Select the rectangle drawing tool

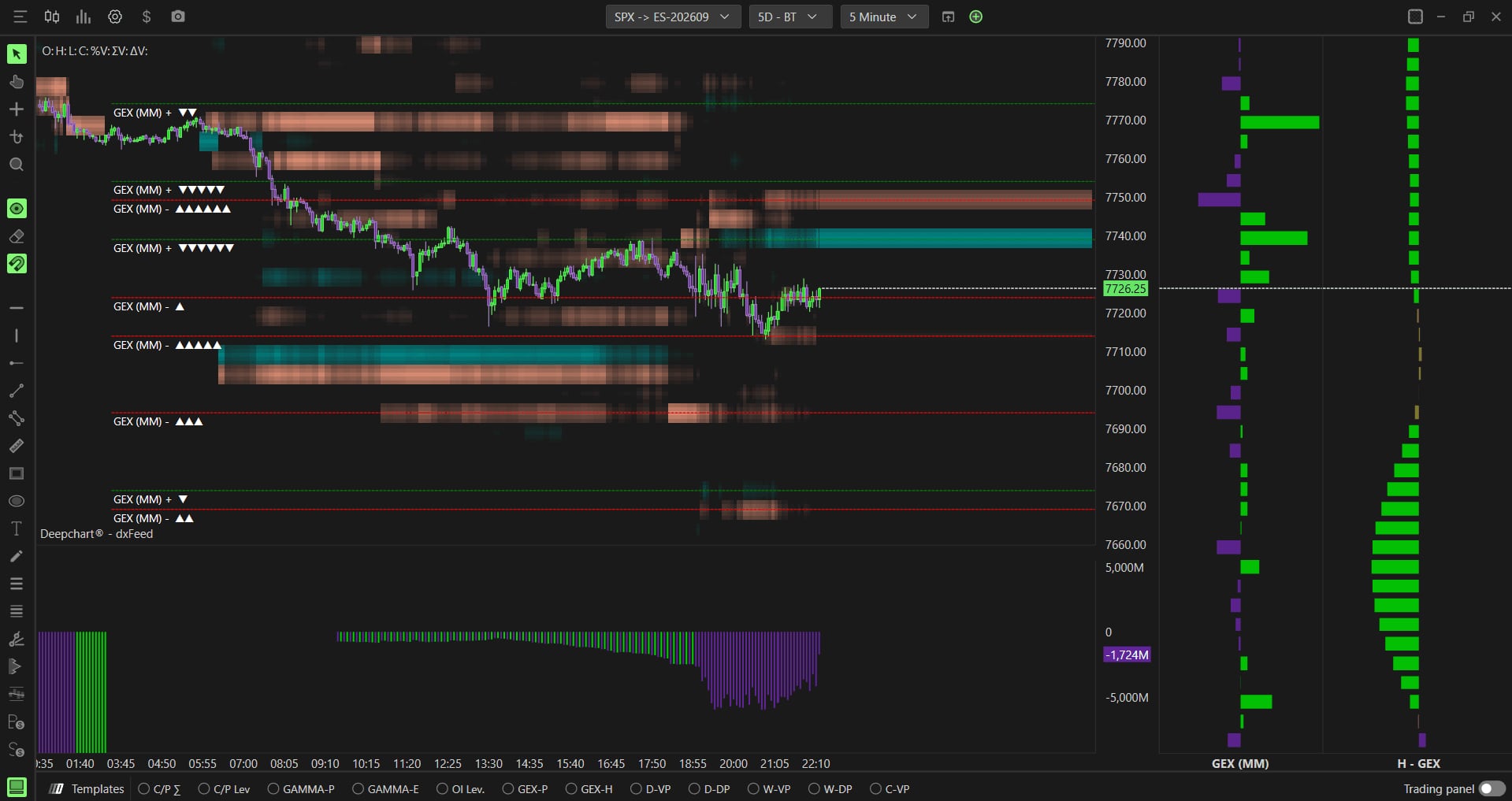click(17, 473)
